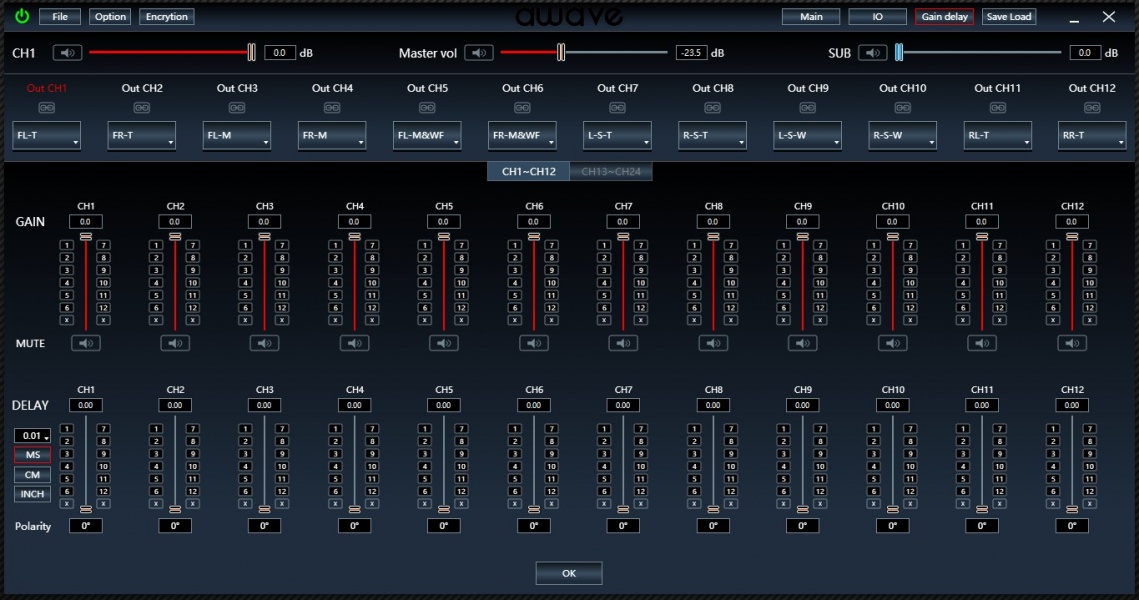Mute gain CH3 speaker button
The image size is (1139, 600).
click(x=264, y=343)
